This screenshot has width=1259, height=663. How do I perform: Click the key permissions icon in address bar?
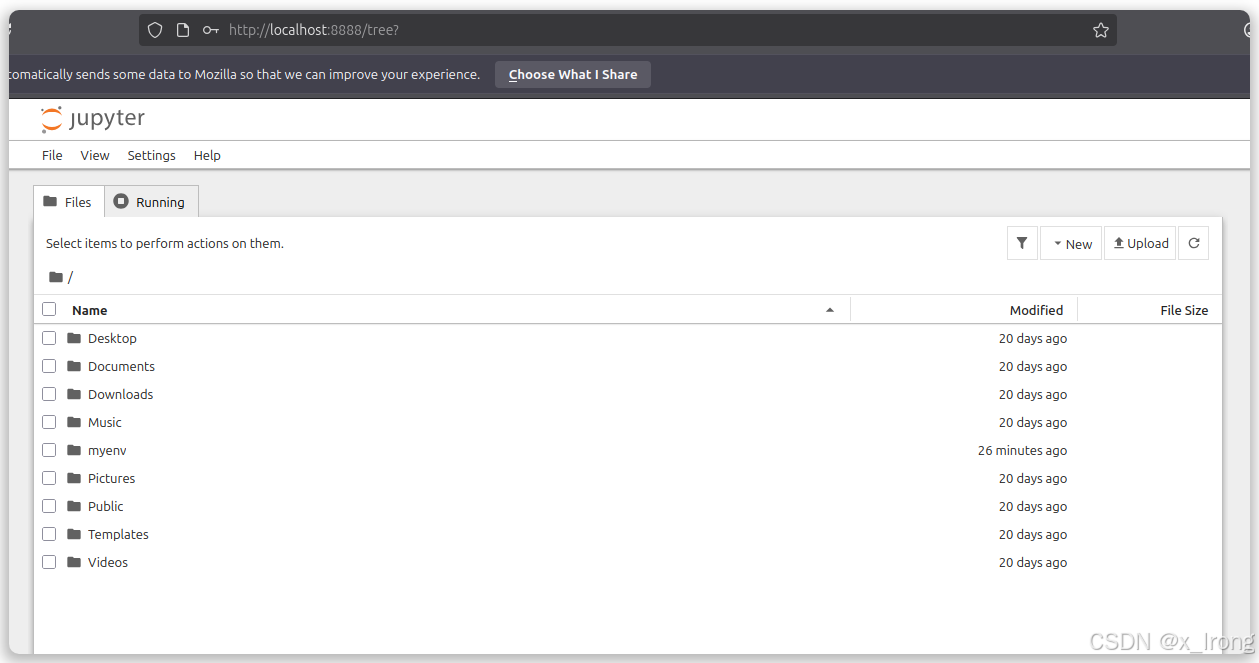click(x=210, y=30)
